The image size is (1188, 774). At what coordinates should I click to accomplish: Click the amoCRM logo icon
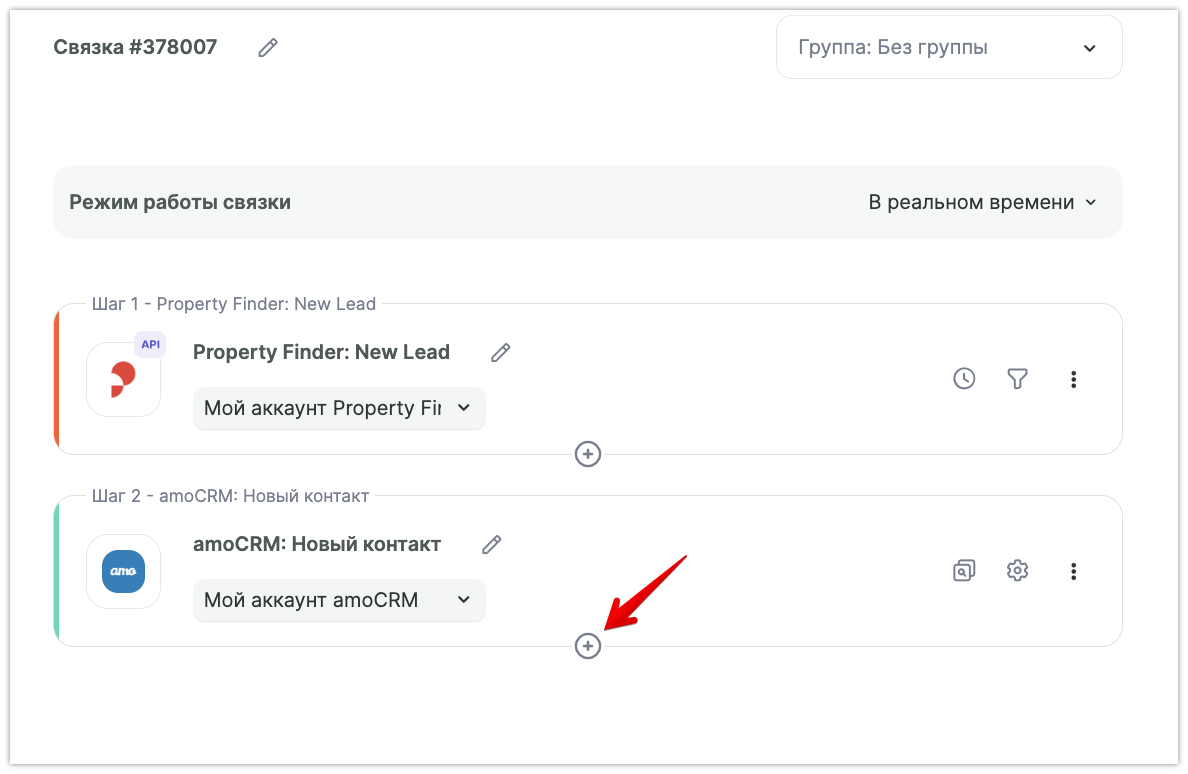coord(123,572)
